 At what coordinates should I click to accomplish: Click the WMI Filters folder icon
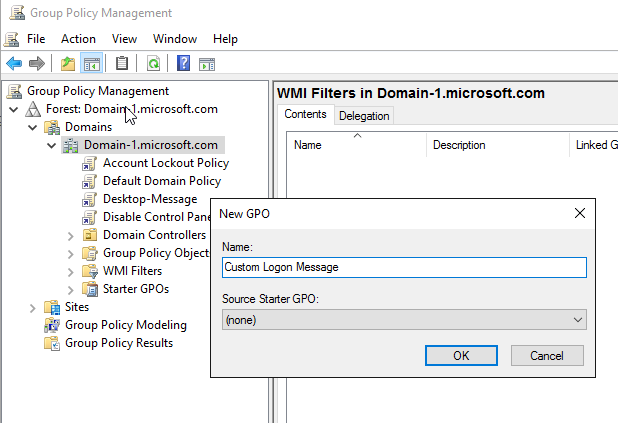90,271
